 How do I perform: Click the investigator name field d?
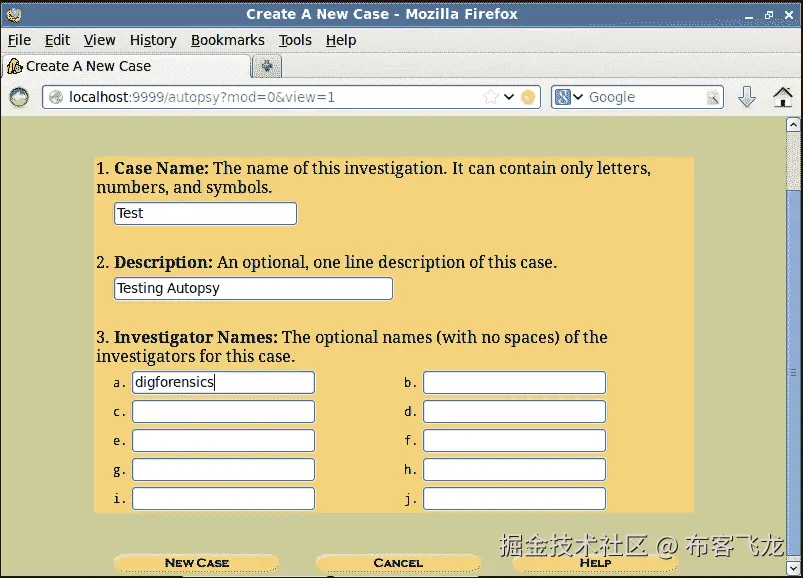pos(514,412)
